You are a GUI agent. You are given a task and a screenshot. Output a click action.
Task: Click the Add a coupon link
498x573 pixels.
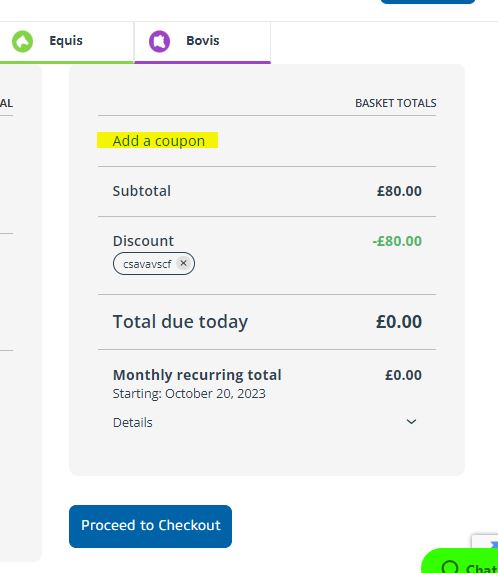[x=159, y=141]
